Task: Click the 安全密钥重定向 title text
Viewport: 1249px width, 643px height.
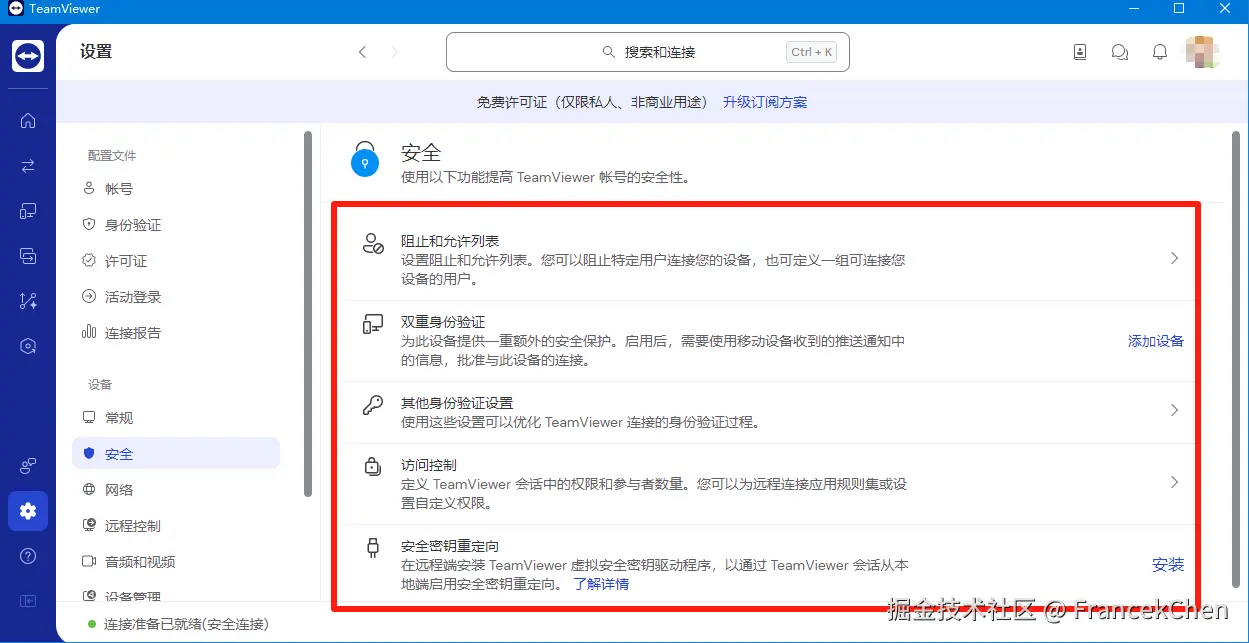Action: pyautogui.click(x=450, y=546)
